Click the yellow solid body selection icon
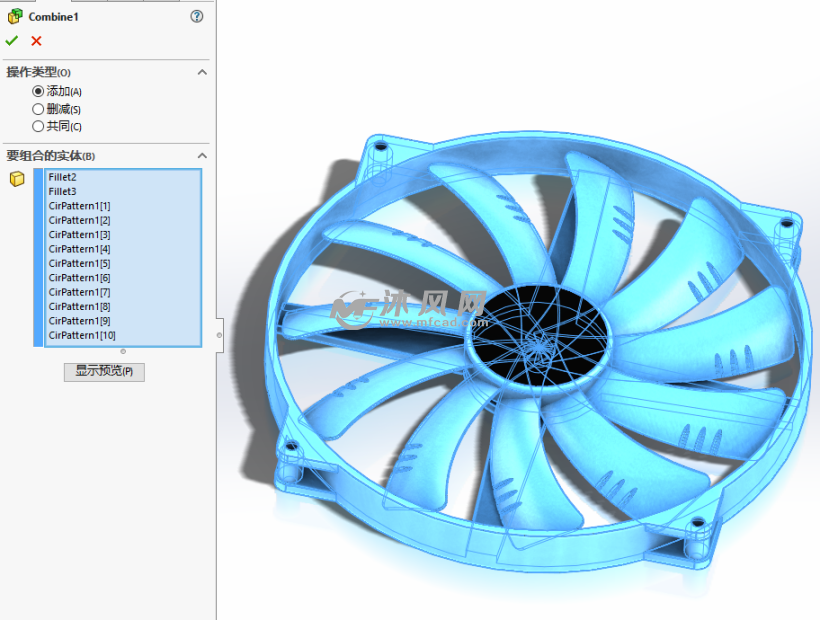The width and height of the screenshot is (820, 620). tap(17, 179)
